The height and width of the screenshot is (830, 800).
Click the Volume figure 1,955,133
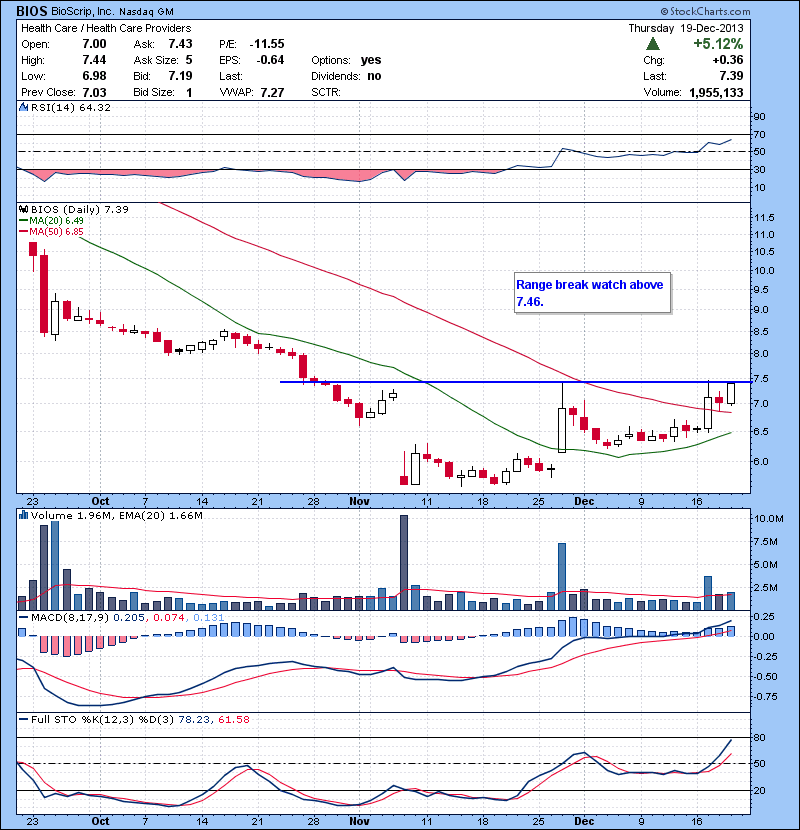click(716, 93)
